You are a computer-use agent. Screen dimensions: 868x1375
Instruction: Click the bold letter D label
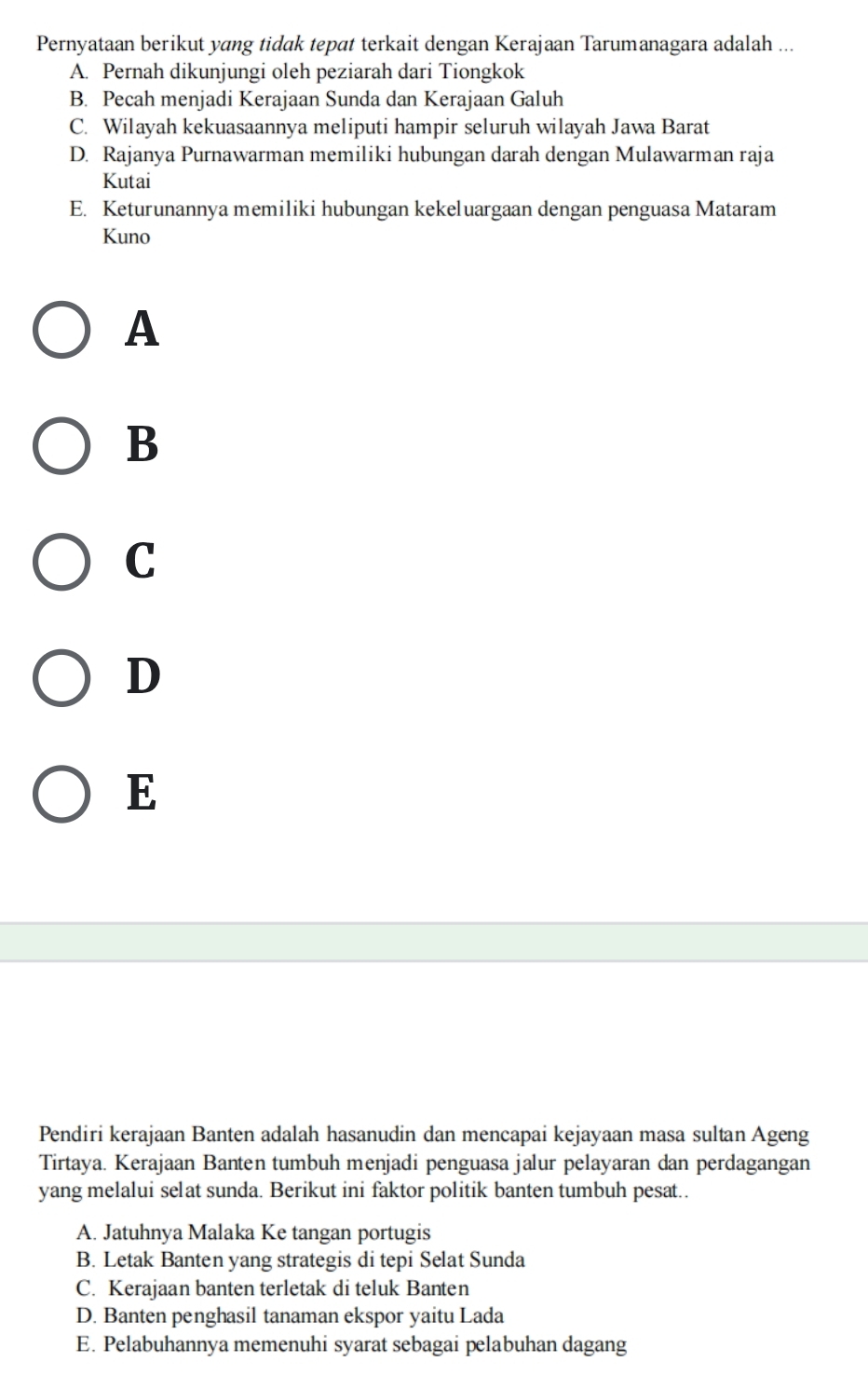pyautogui.click(x=143, y=676)
